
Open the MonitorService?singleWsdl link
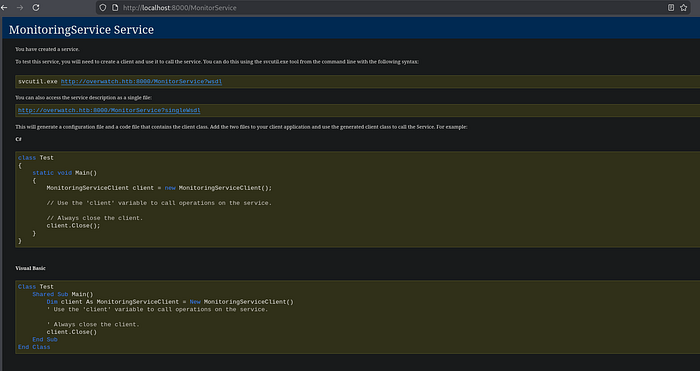(x=109, y=110)
